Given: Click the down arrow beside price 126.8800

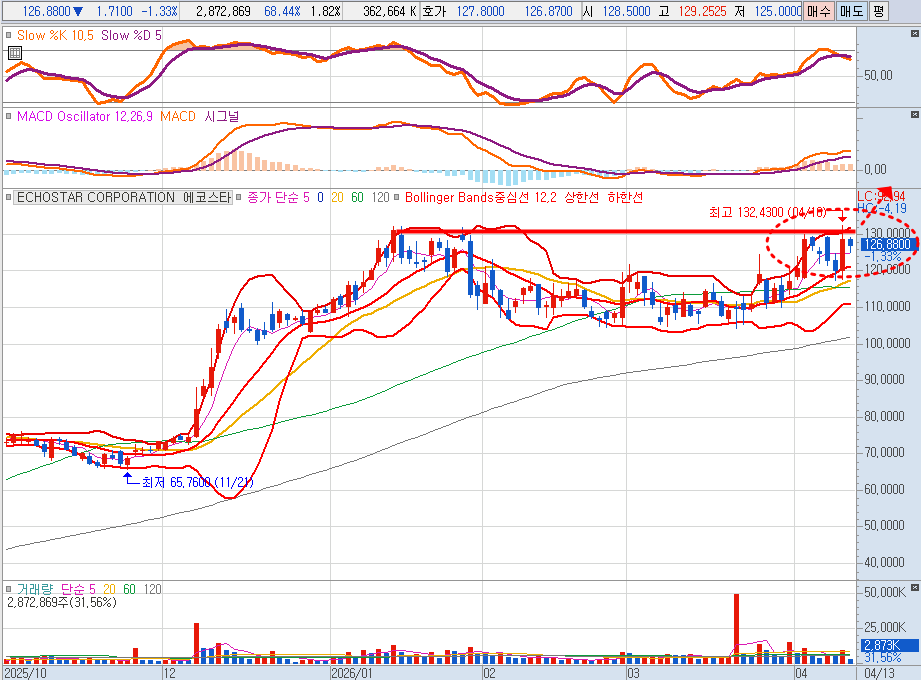Looking at the screenshot, I should click(79, 10).
